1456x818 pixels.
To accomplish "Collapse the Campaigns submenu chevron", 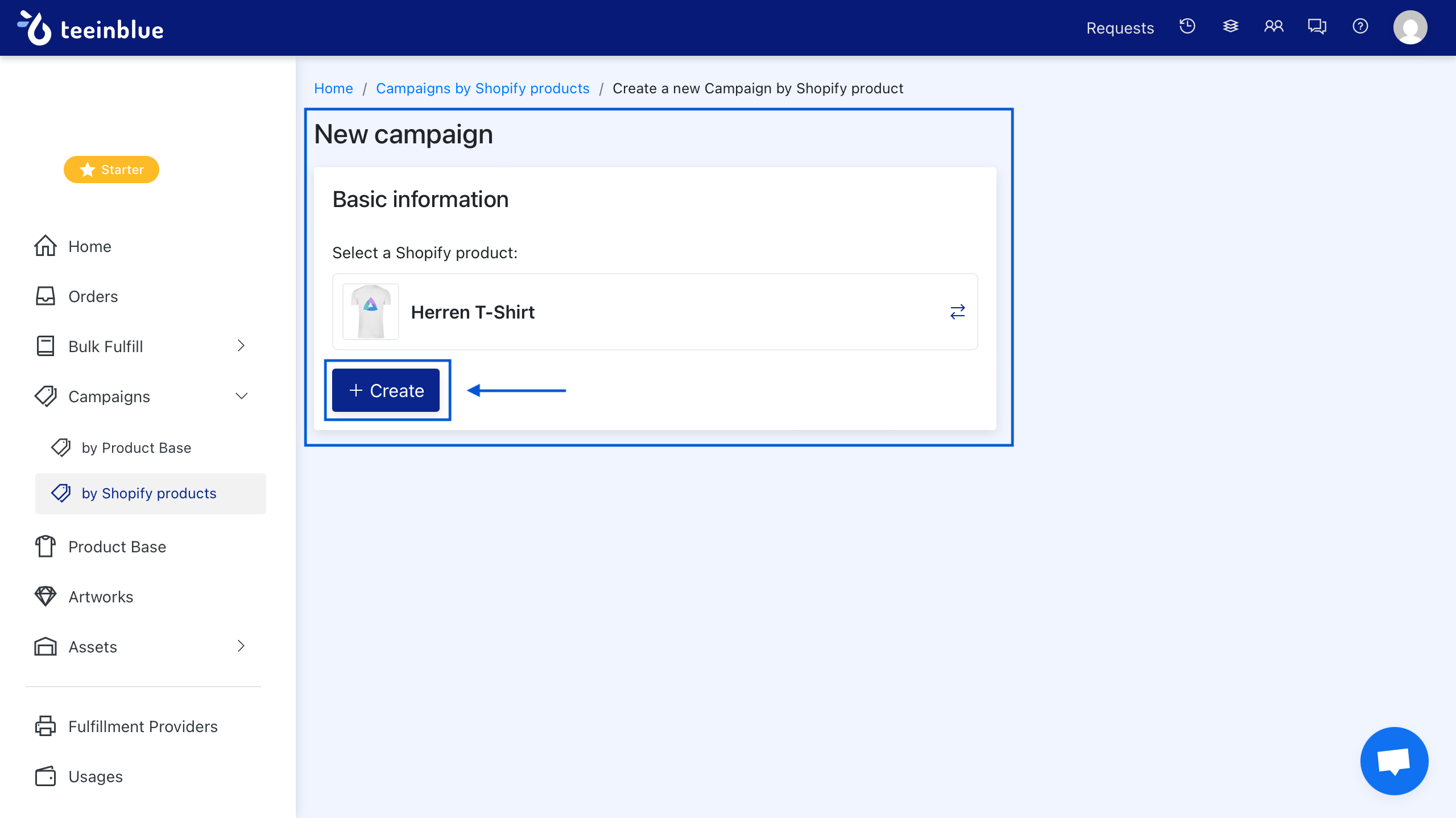I will click(x=242, y=396).
